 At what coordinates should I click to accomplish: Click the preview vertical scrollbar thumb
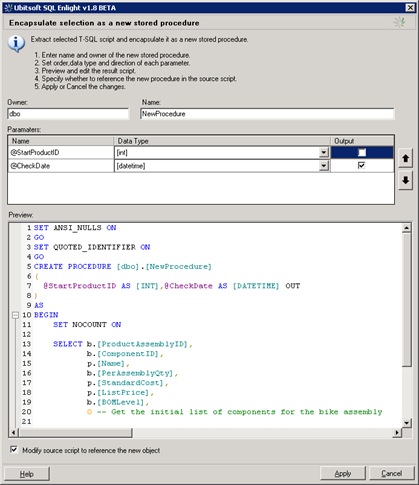point(406,300)
